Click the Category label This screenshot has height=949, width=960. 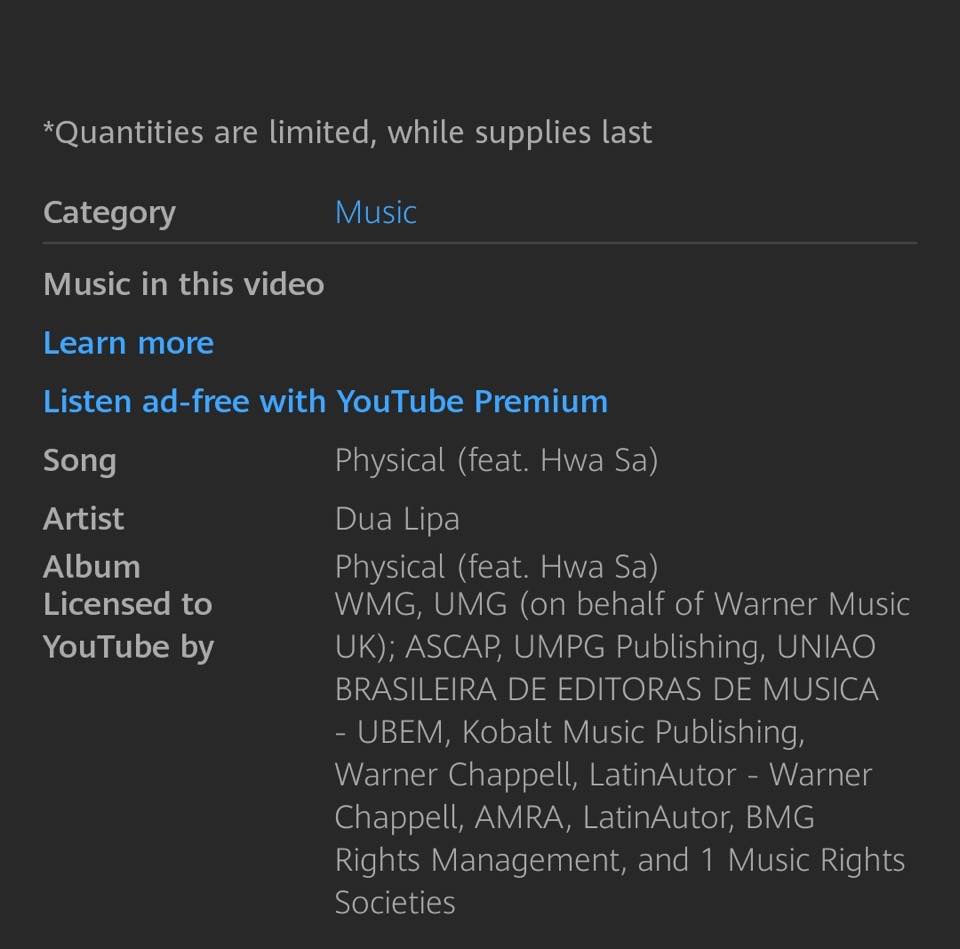click(109, 212)
